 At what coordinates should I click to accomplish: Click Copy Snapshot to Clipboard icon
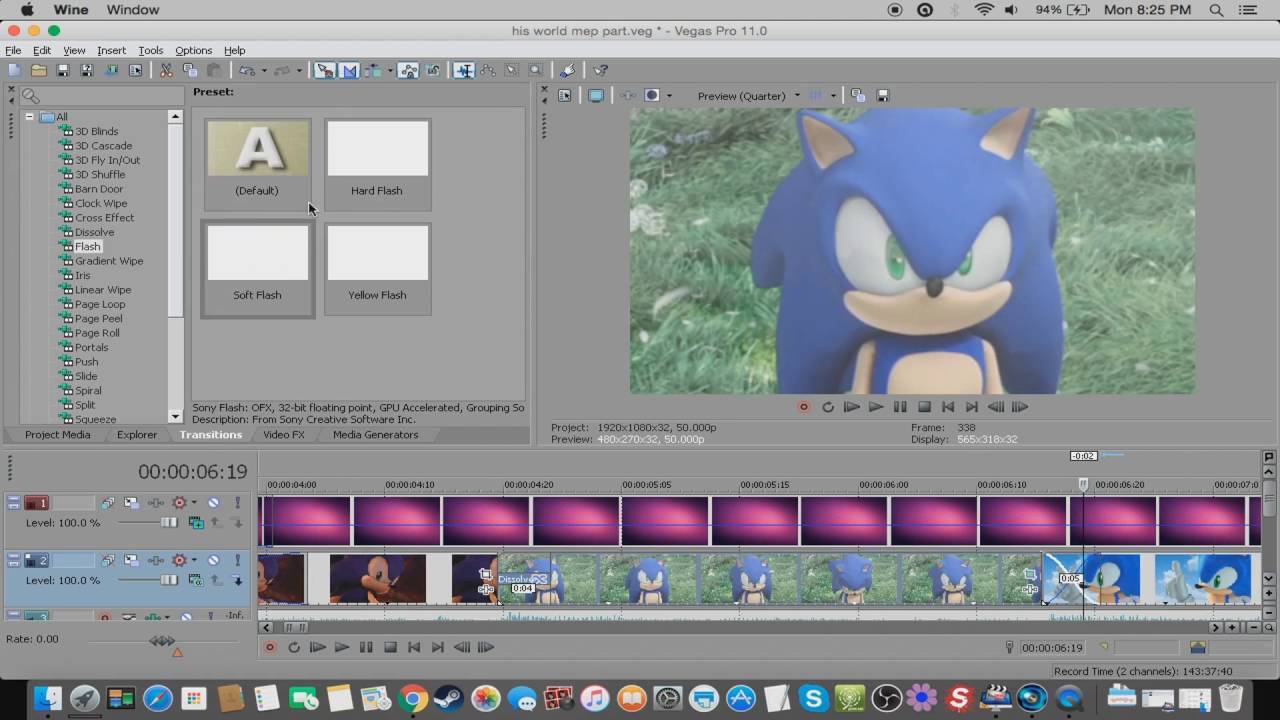click(x=858, y=96)
